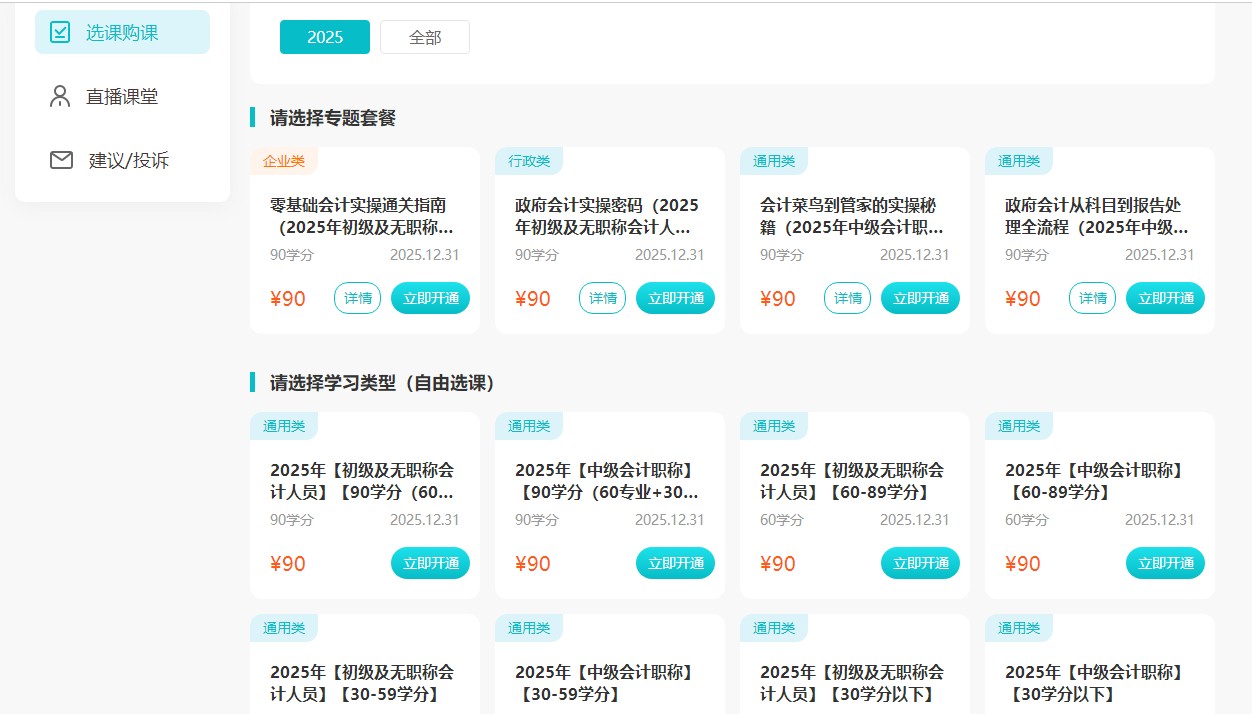Click the 选课购课 checklist icon
The width and height of the screenshot is (1252, 714).
click(x=60, y=32)
